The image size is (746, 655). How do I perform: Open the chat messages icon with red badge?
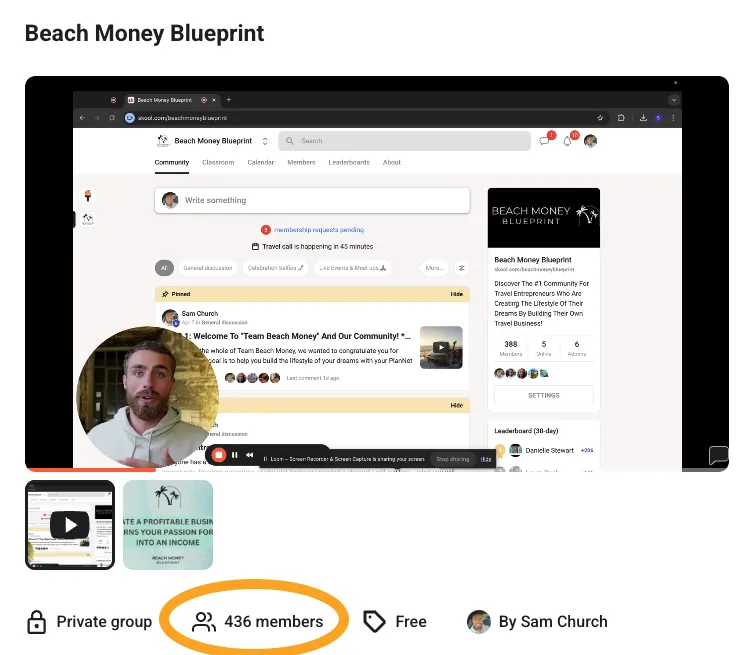(x=545, y=141)
